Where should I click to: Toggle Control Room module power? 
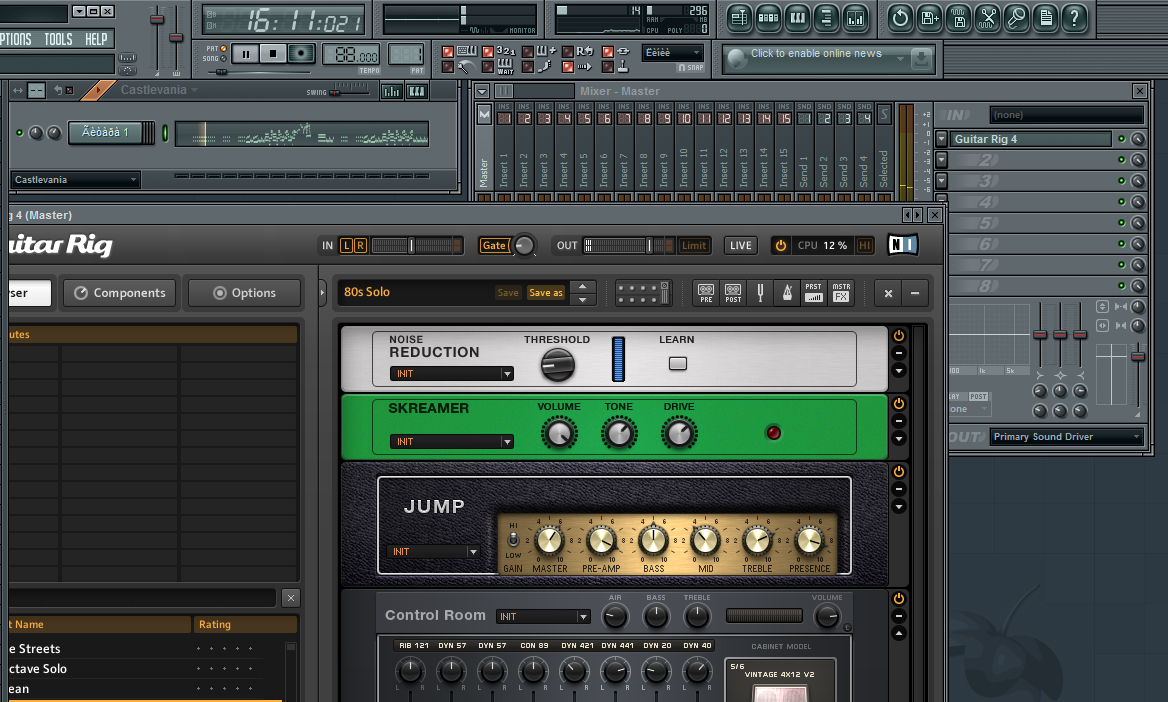[x=899, y=598]
